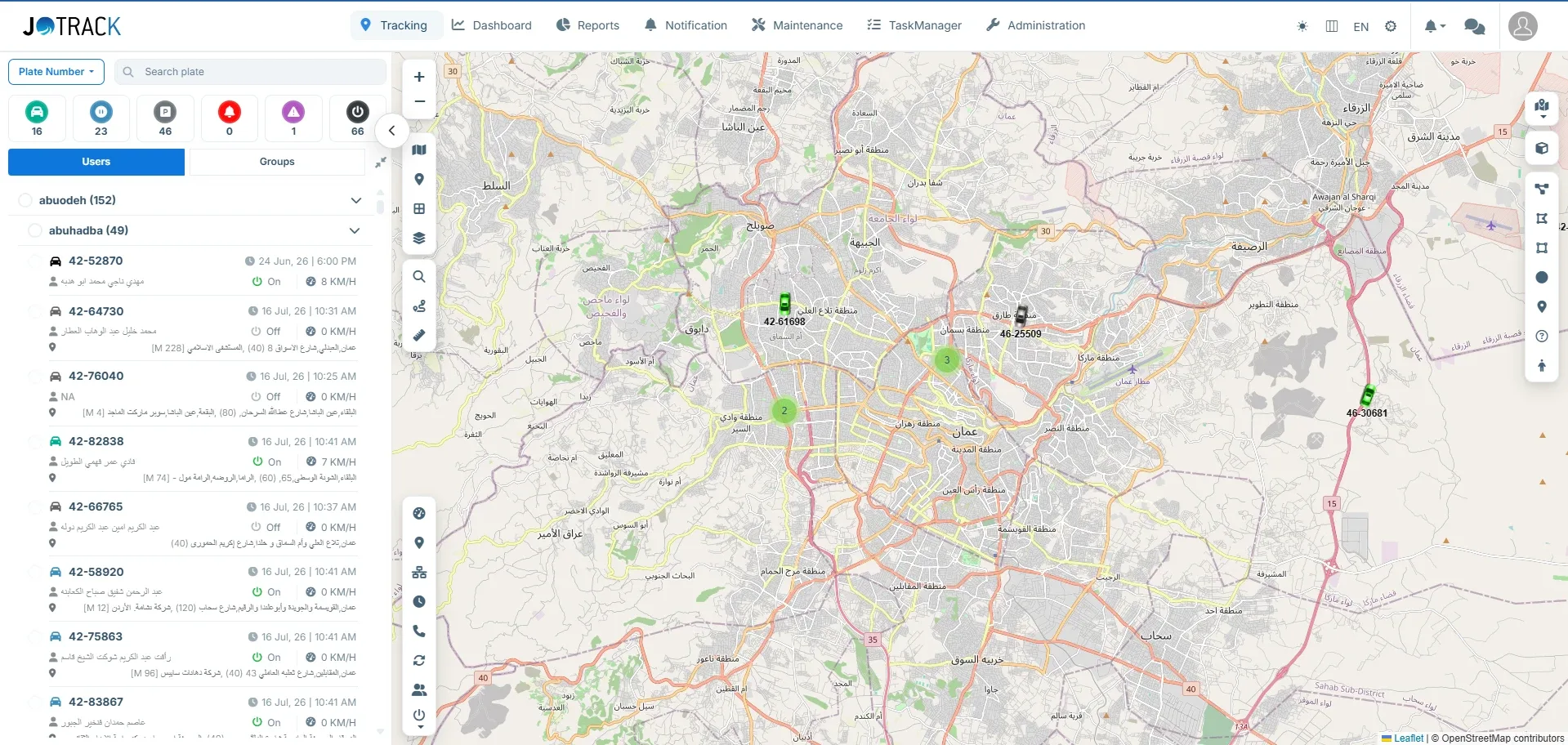Open the speedometer gauge tool
This screenshot has width=1568, height=745.
tap(419, 514)
